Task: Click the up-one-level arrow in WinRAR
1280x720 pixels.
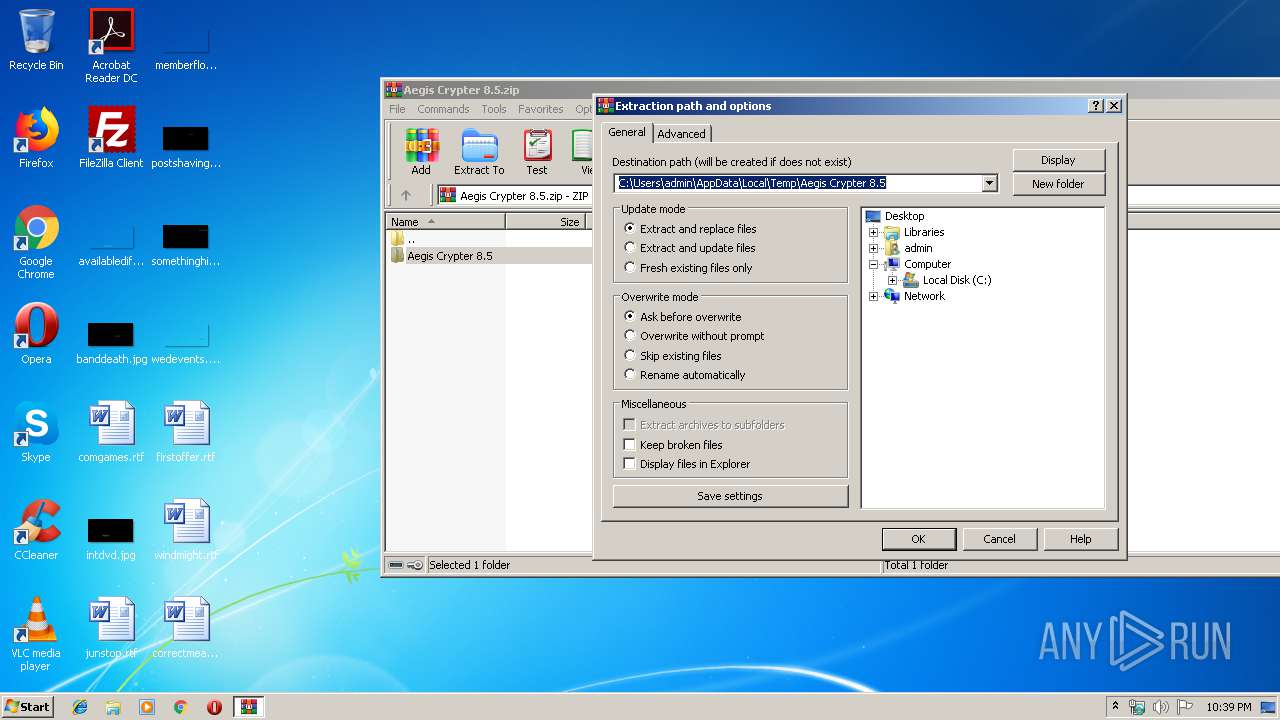Action: pos(405,196)
